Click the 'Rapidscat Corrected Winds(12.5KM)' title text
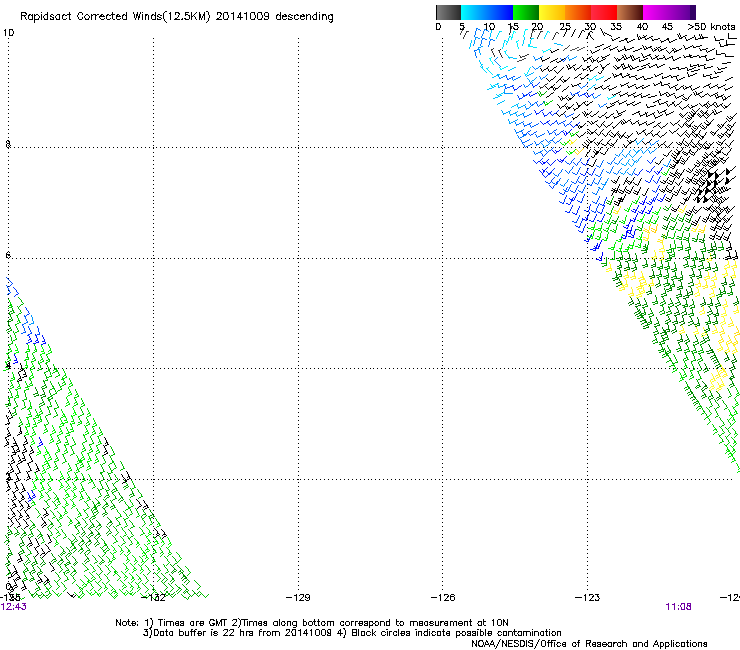 click(x=115, y=16)
